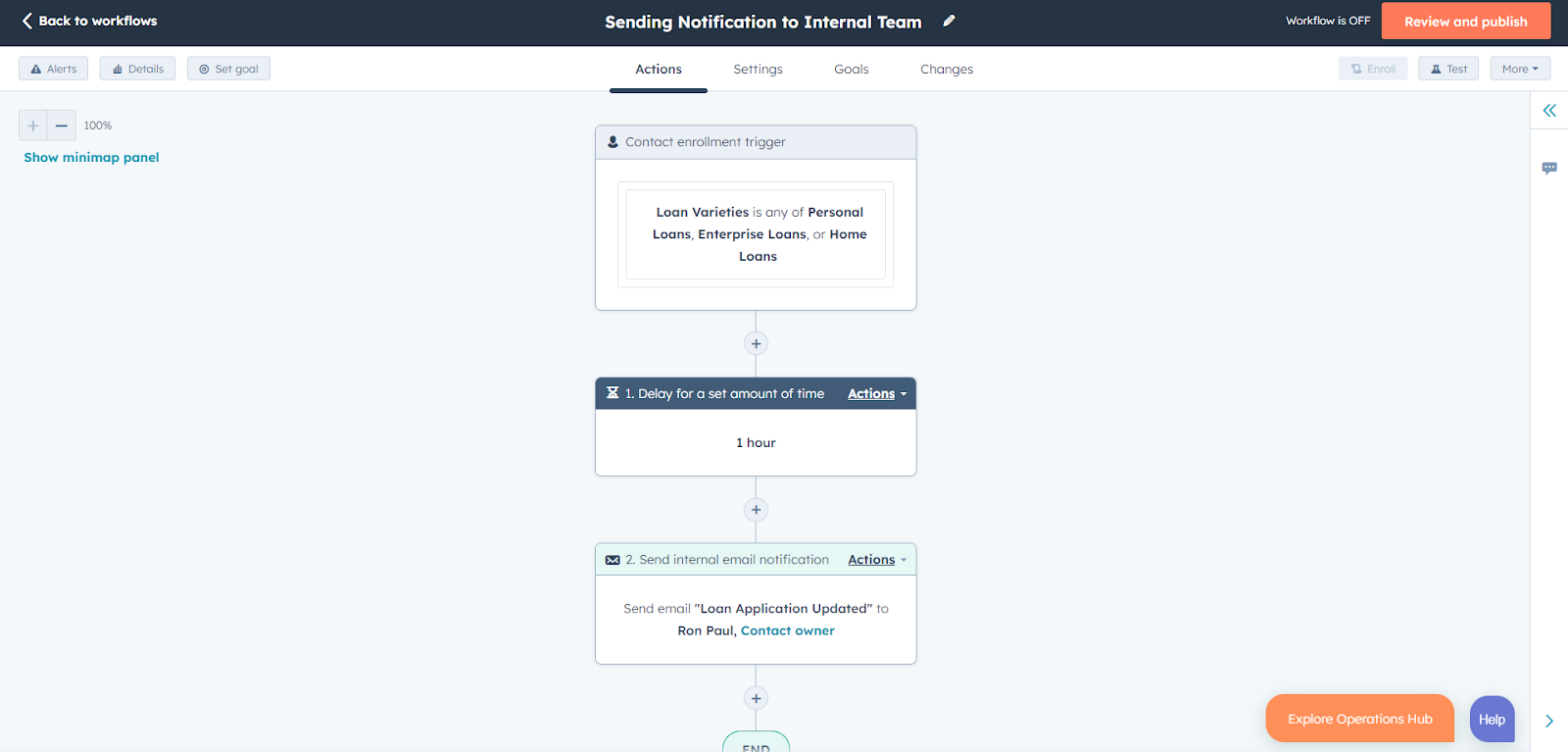This screenshot has height=752, width=1568.
Task: Collapse side panel with double chevron icon
Action: tap(1549, 111)
